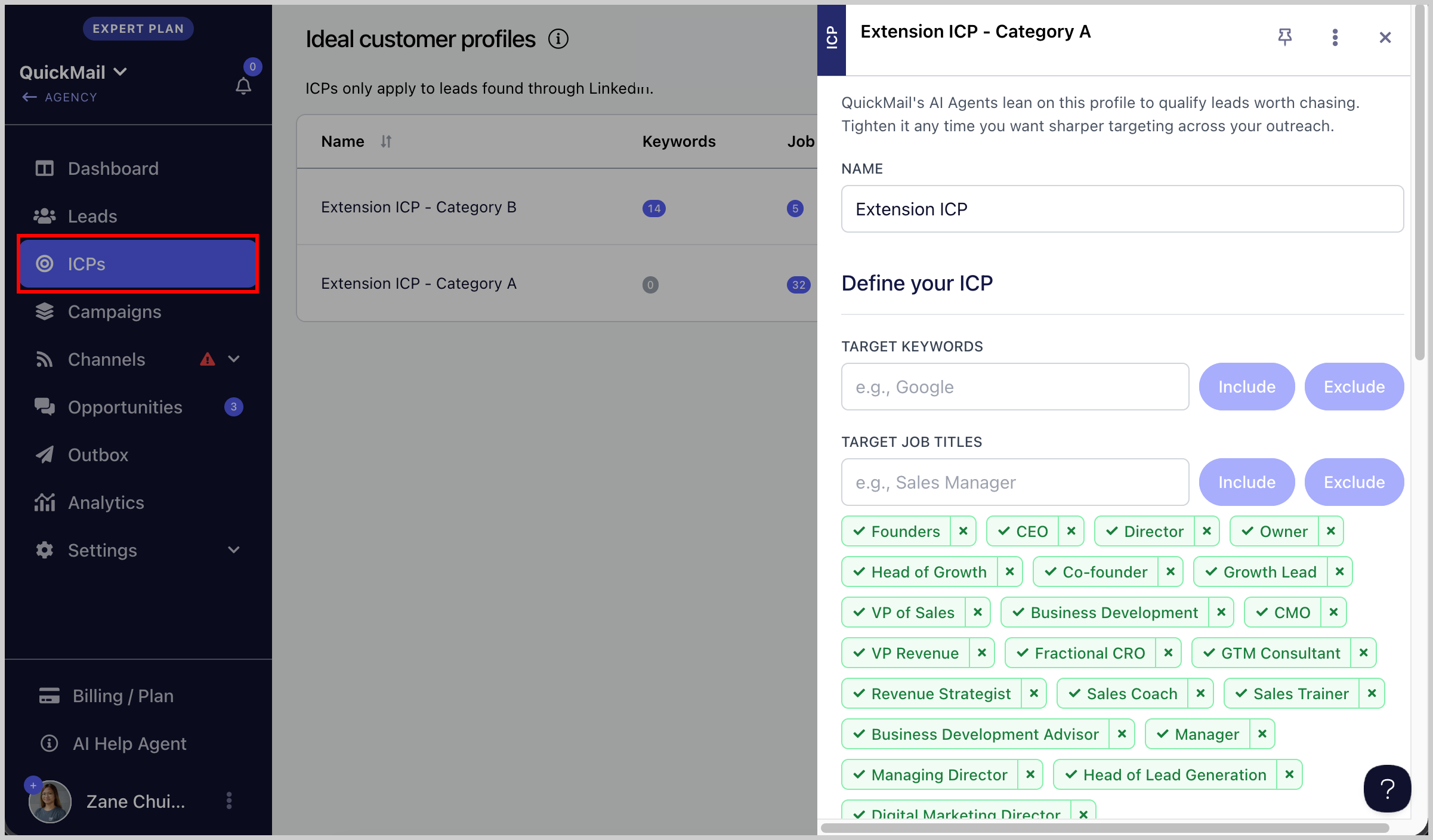
Task: Remove the Business Development tag
Action: [1221, 612]
